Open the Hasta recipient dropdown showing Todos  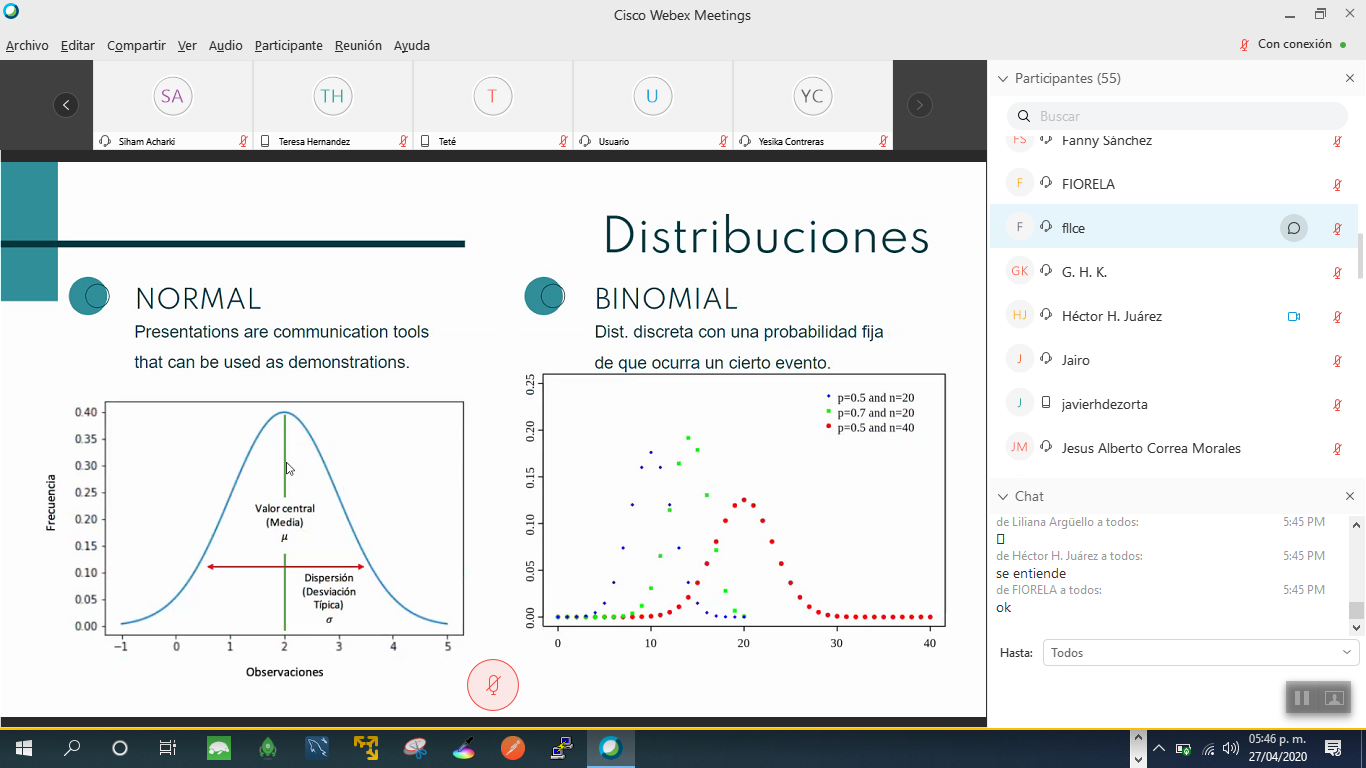pos(1200,653)
